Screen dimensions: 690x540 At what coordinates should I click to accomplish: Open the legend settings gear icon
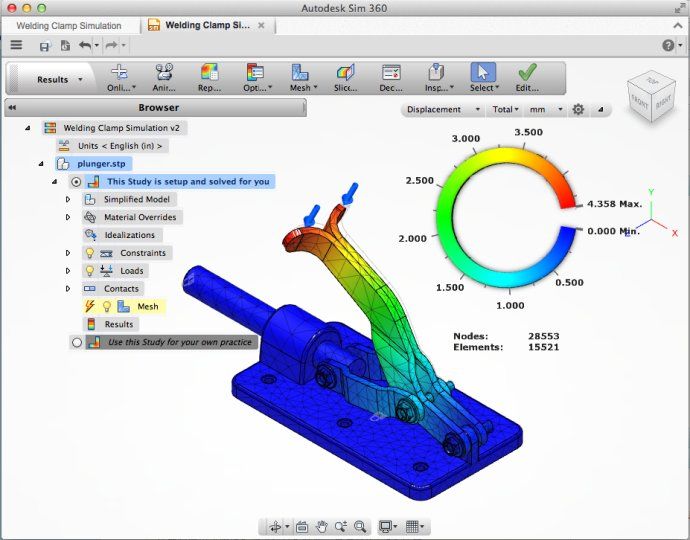(578, 109)
